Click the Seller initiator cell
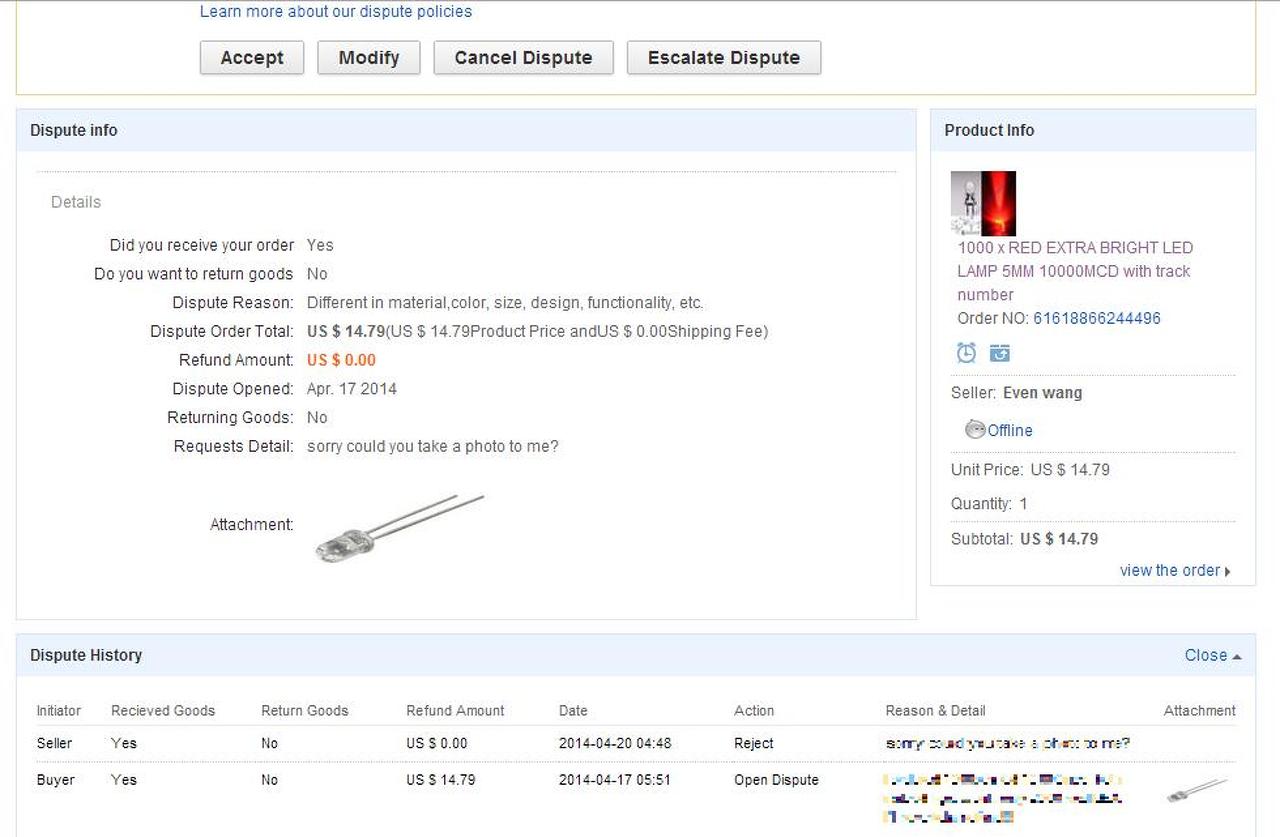This screenshot has height=837, width=1280. click(x=55, y=744)
